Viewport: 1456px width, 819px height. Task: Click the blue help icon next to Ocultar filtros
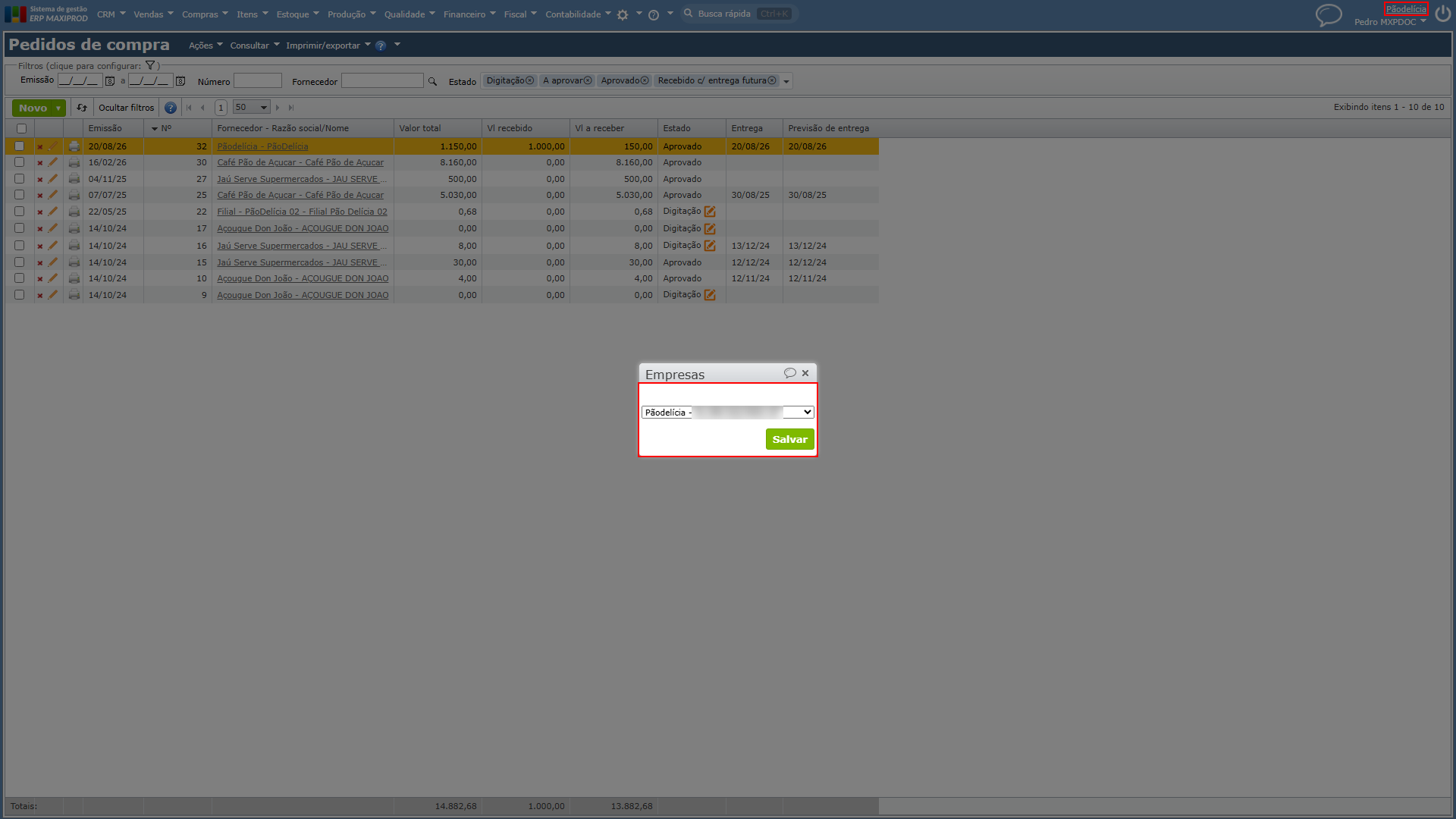point(171,108)
